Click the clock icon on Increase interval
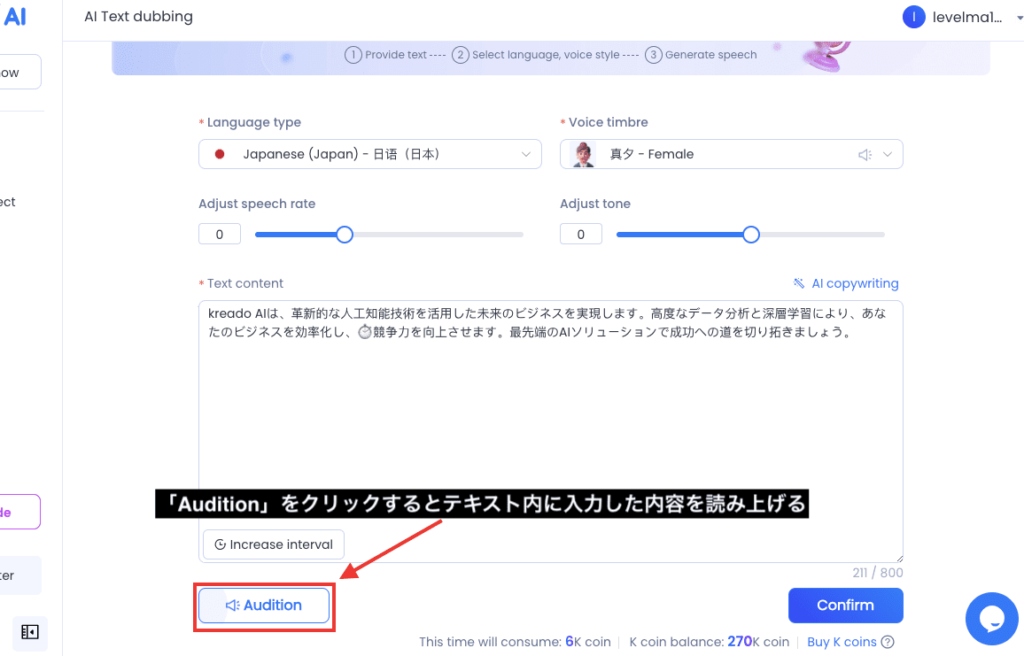Viewport: 1024px width, 656px height. tap(220, 545)
